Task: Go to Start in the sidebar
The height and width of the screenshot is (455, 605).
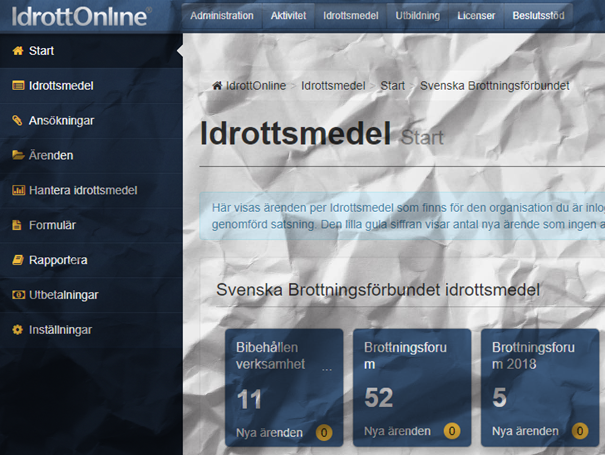Action: [x=91, y=51]
